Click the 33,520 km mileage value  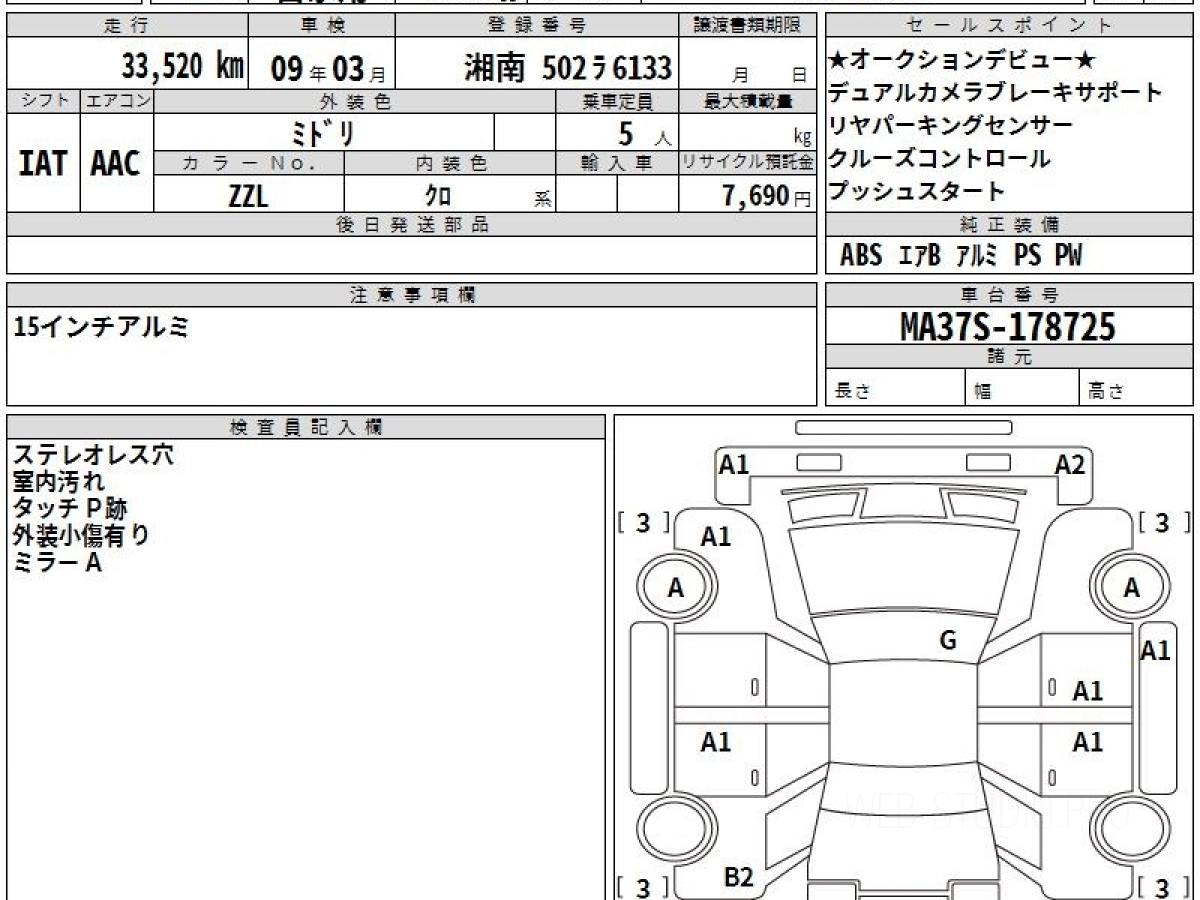pos(183,67)
